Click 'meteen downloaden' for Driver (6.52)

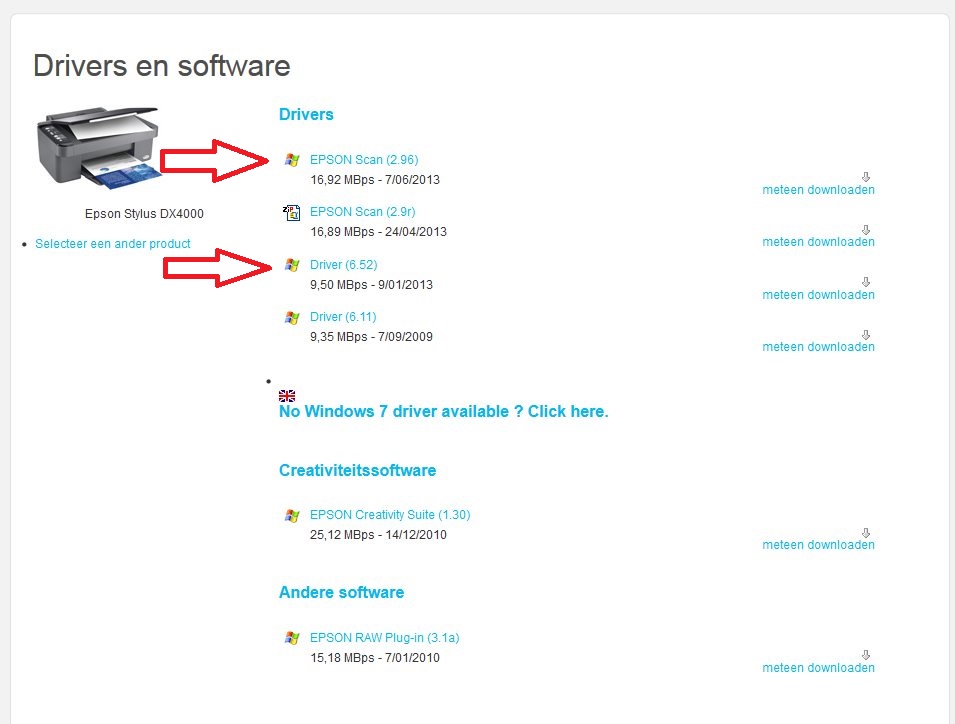(x=818, y=295)
